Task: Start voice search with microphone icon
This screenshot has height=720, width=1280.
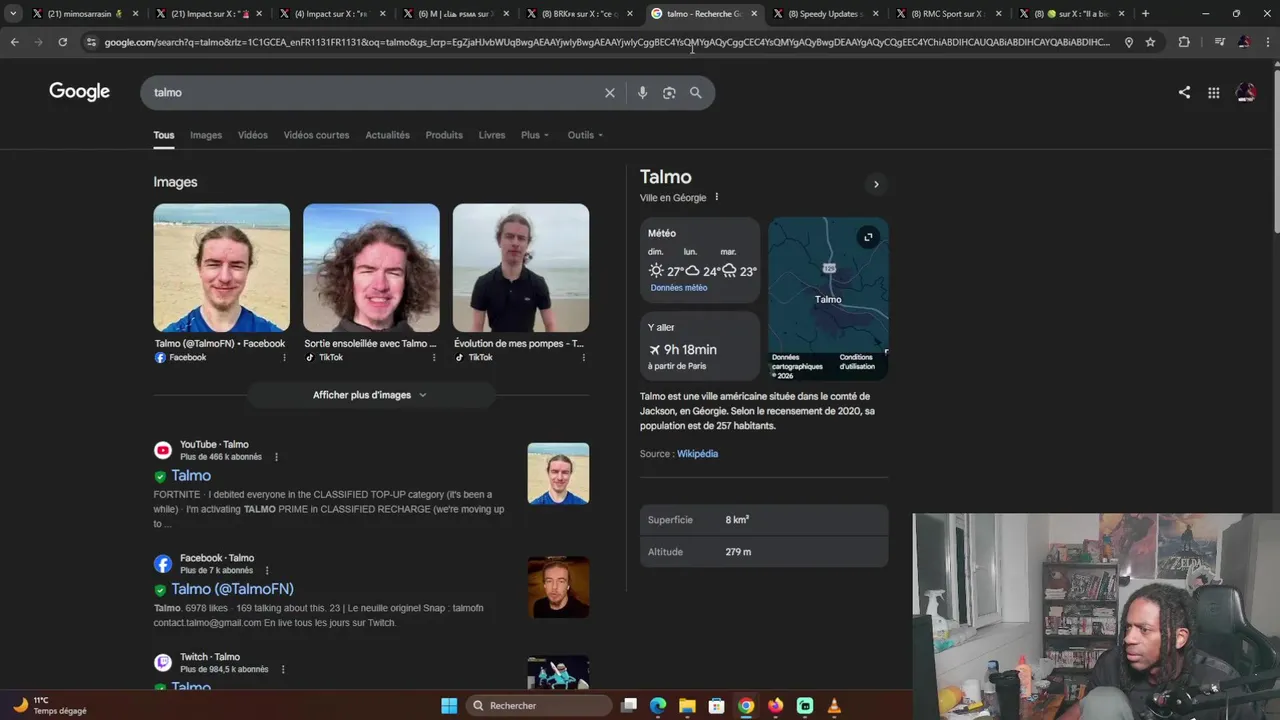Action: pyautogui.click(x=642, y=92)
